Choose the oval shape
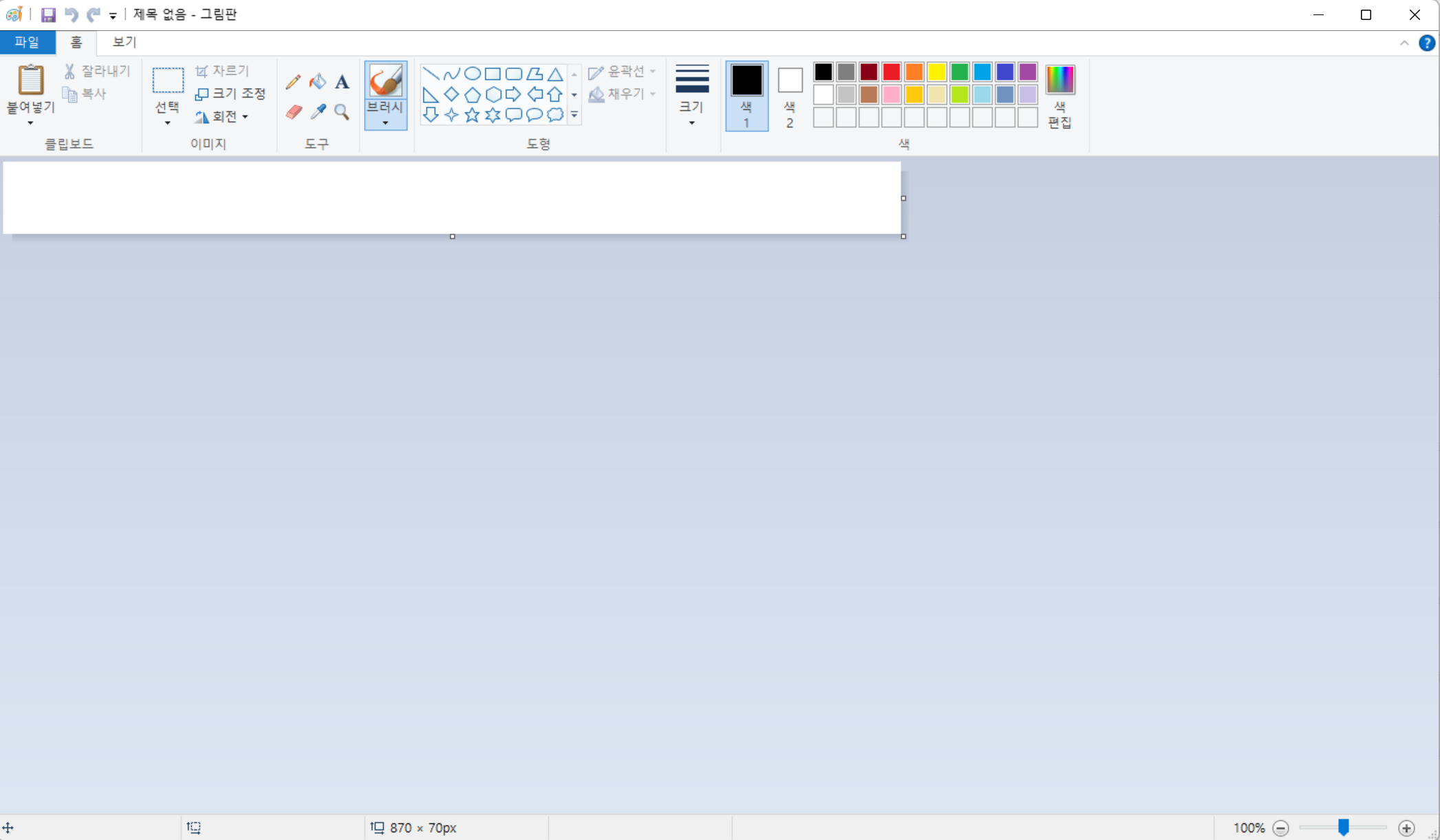The width and height of the screenshot is (1440, 840). 472,74
